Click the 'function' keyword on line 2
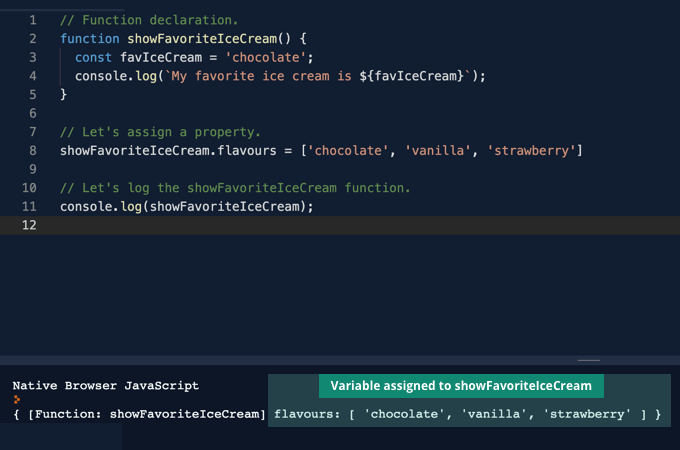Screen dimensions: 680x450 coord(90,39)
